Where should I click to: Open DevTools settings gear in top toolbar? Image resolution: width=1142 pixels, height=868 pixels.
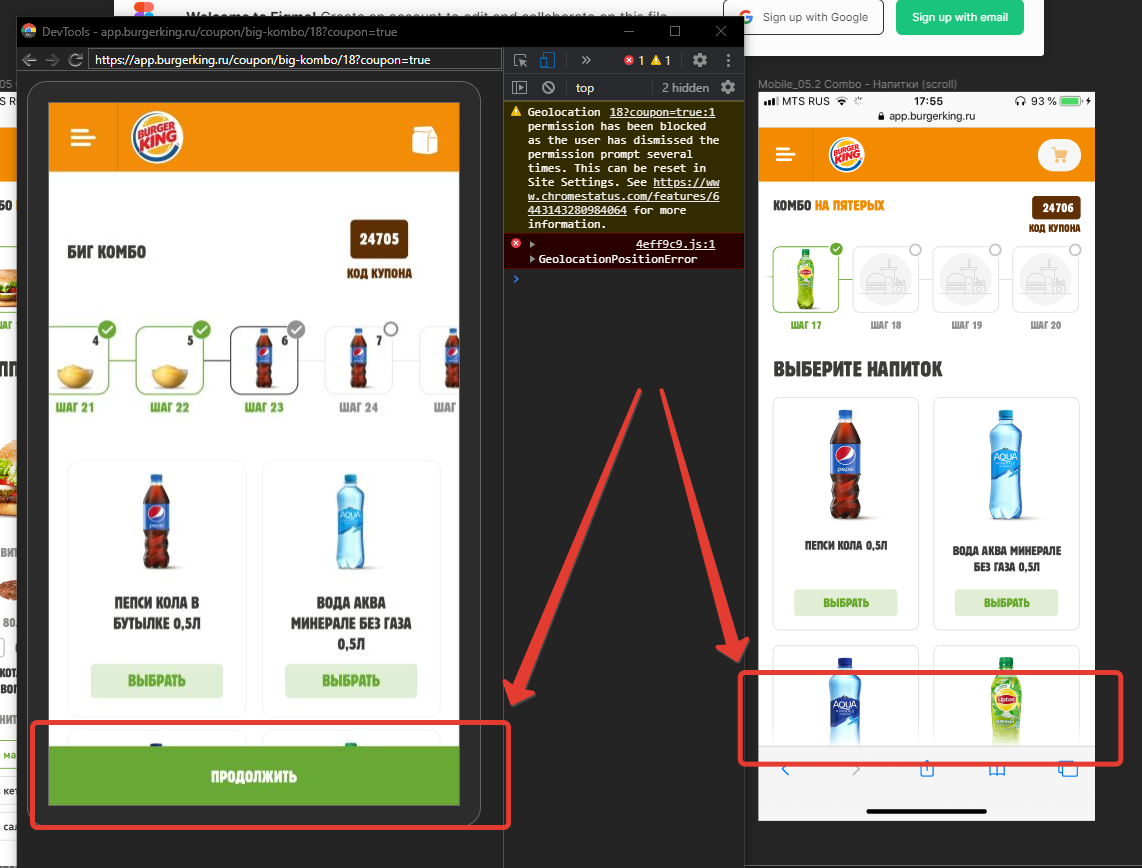pyautogui.click(x=700, y=60)
